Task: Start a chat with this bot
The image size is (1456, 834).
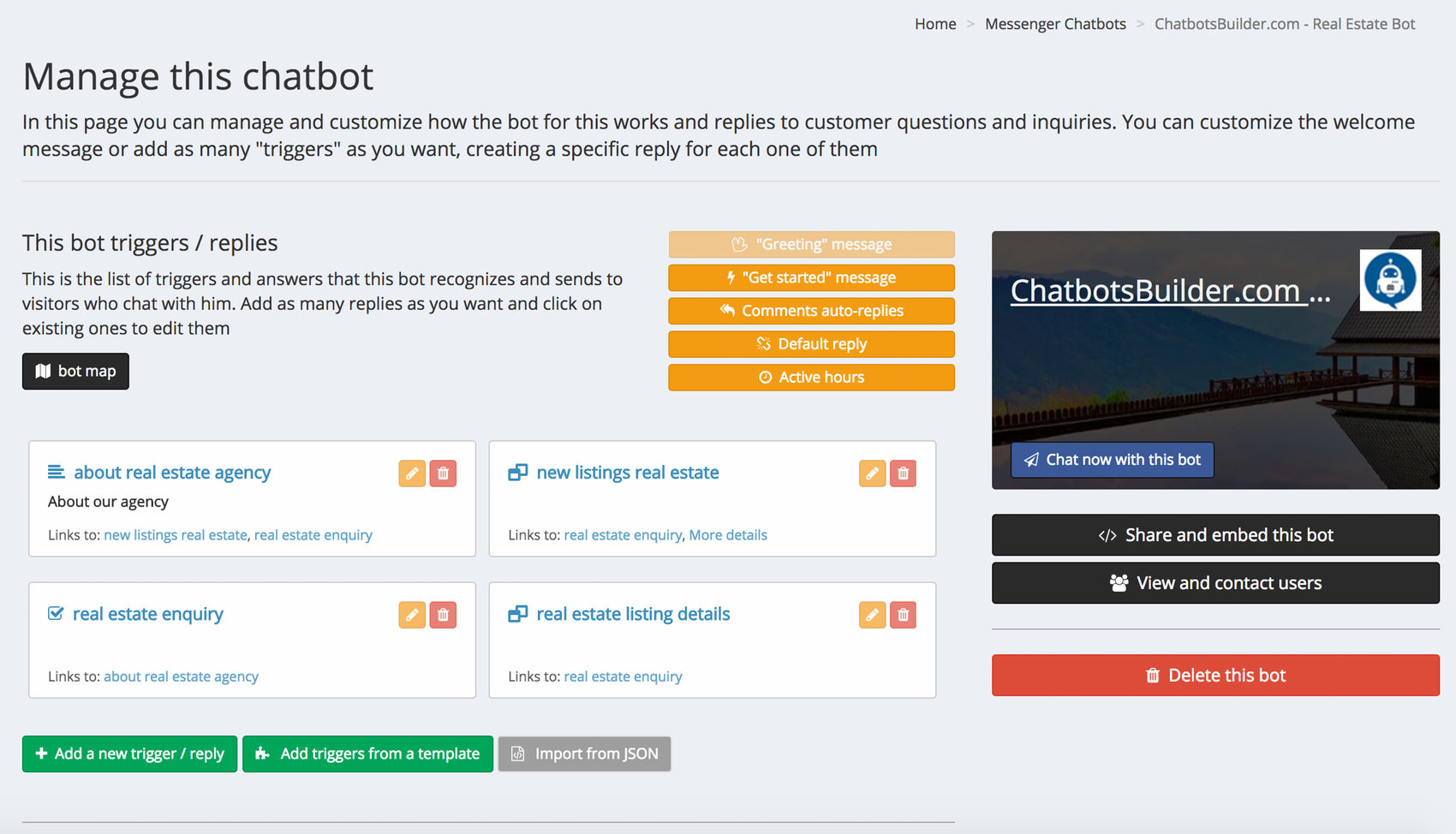Action: [x=1111, y=460]
